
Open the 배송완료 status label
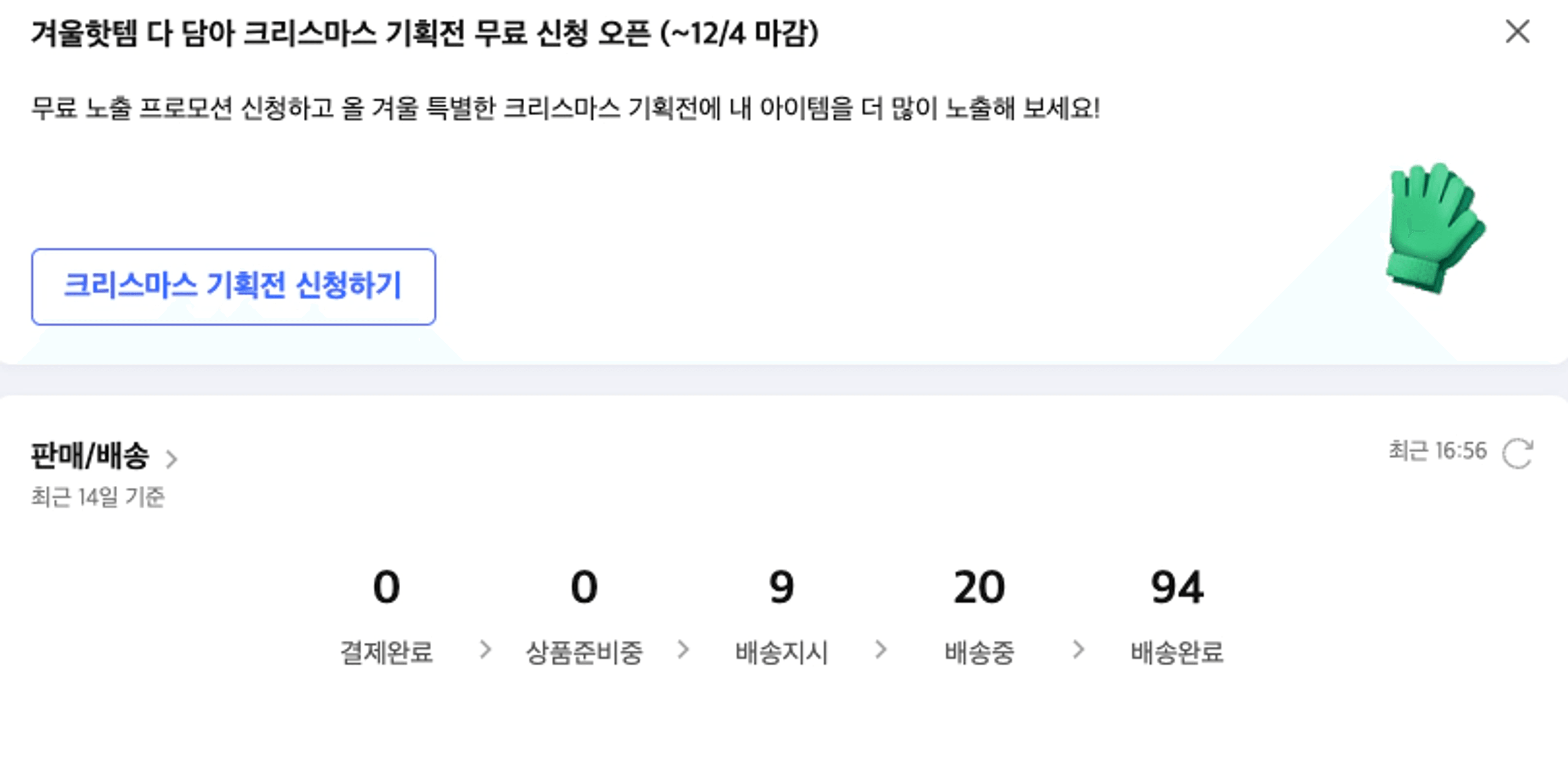point(1177,652)
